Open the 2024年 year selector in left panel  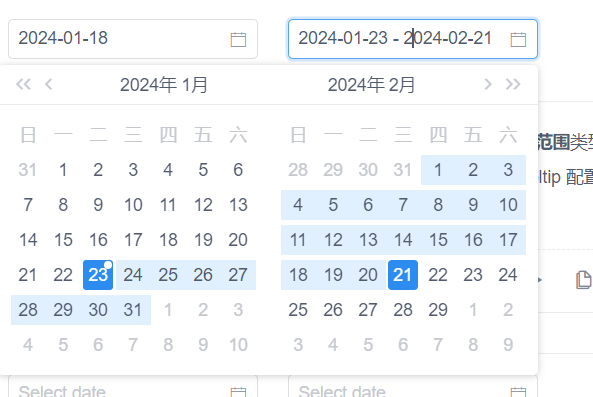pyautogui.click(x=149, y=85)
